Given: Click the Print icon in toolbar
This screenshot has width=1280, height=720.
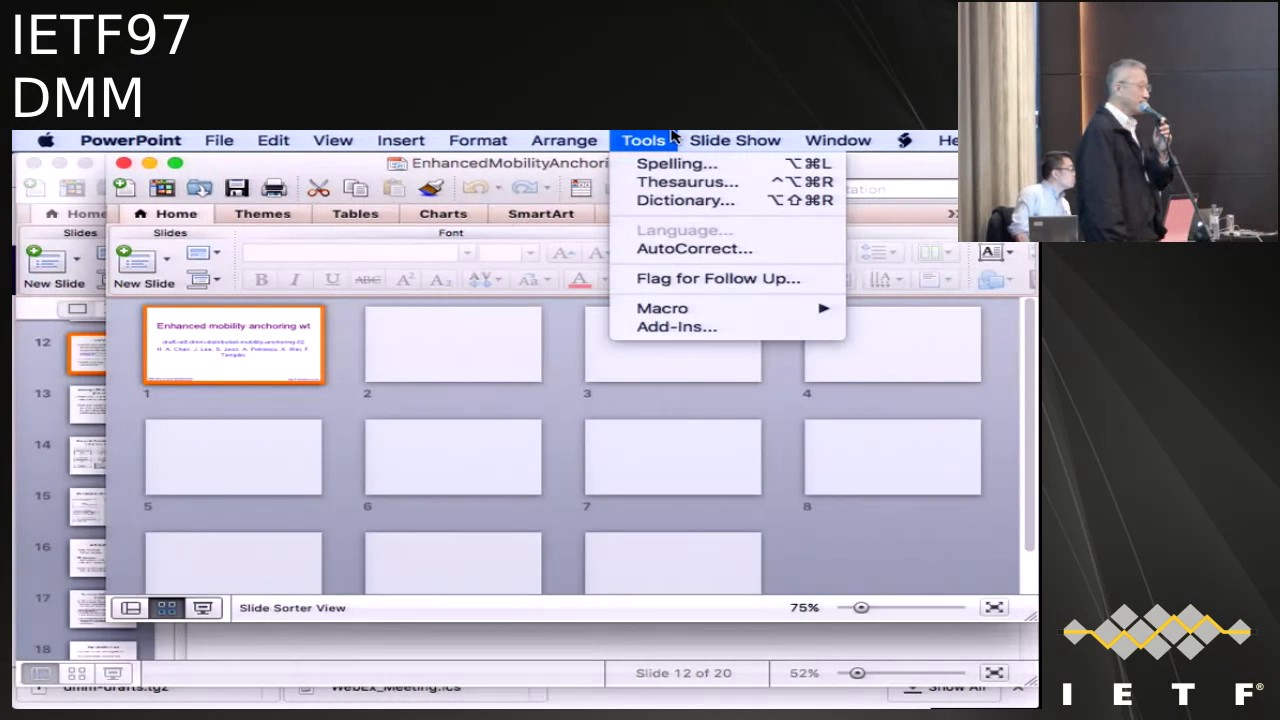Looking at the screenshot, I should (273, 187).
